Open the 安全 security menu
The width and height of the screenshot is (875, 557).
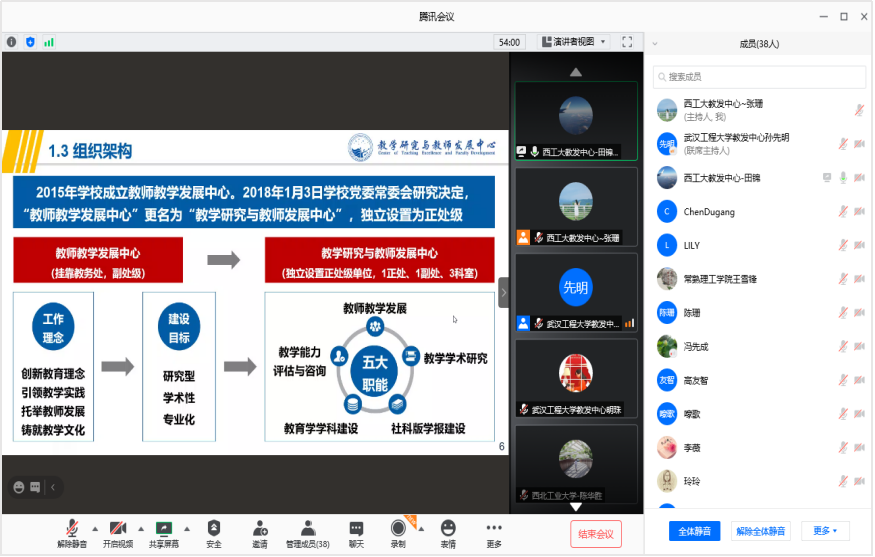(214, 534)
